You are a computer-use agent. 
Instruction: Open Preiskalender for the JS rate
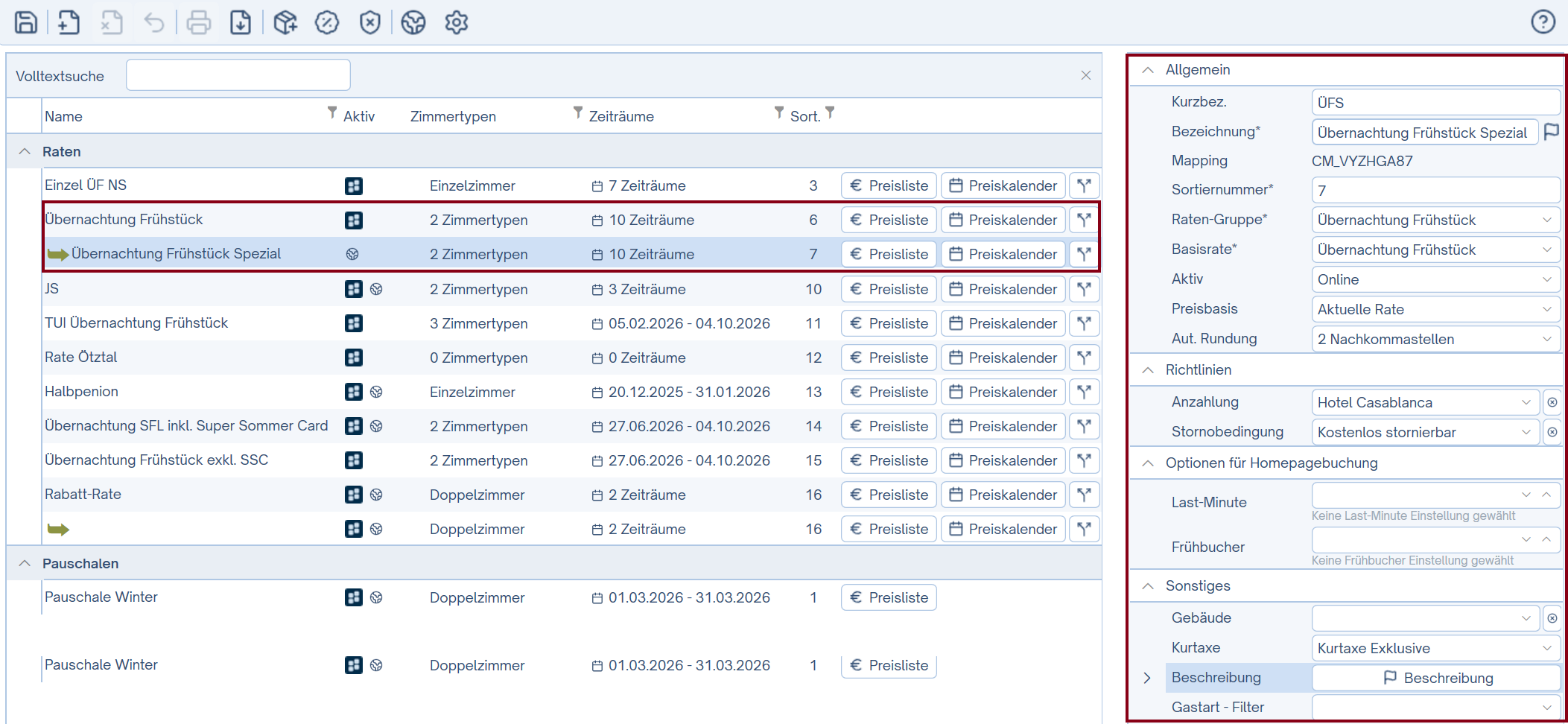click(x=1003, y=289)
